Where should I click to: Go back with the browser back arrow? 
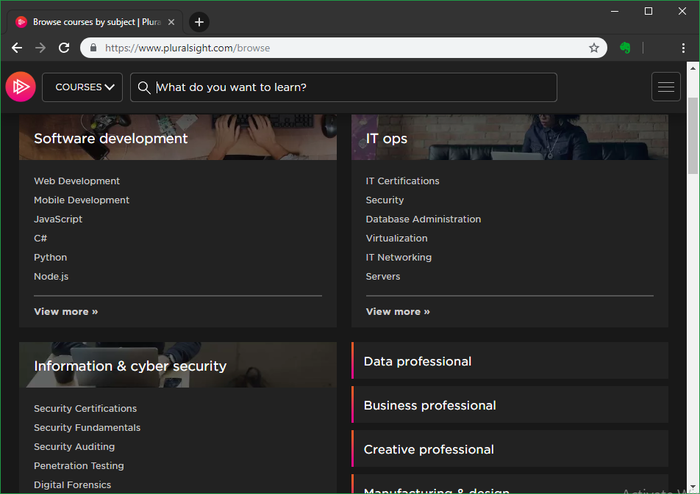pos(17,48)
